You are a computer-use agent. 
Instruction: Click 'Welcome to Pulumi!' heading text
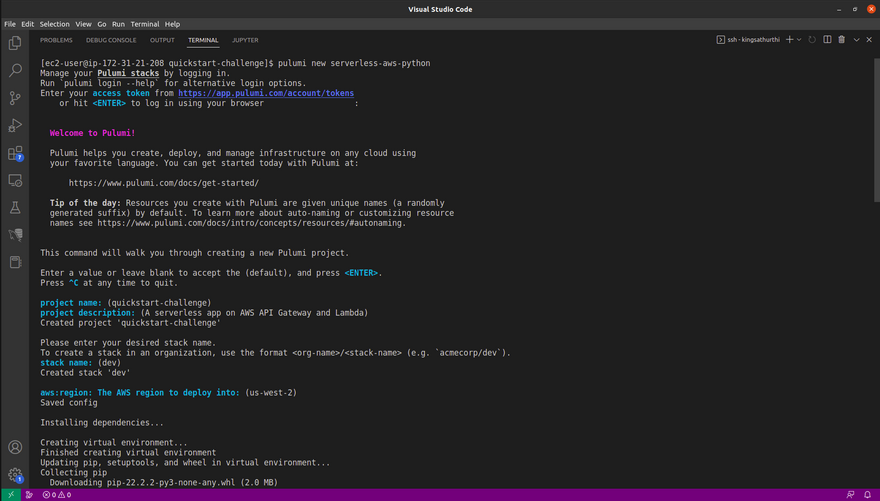[92, 133]
